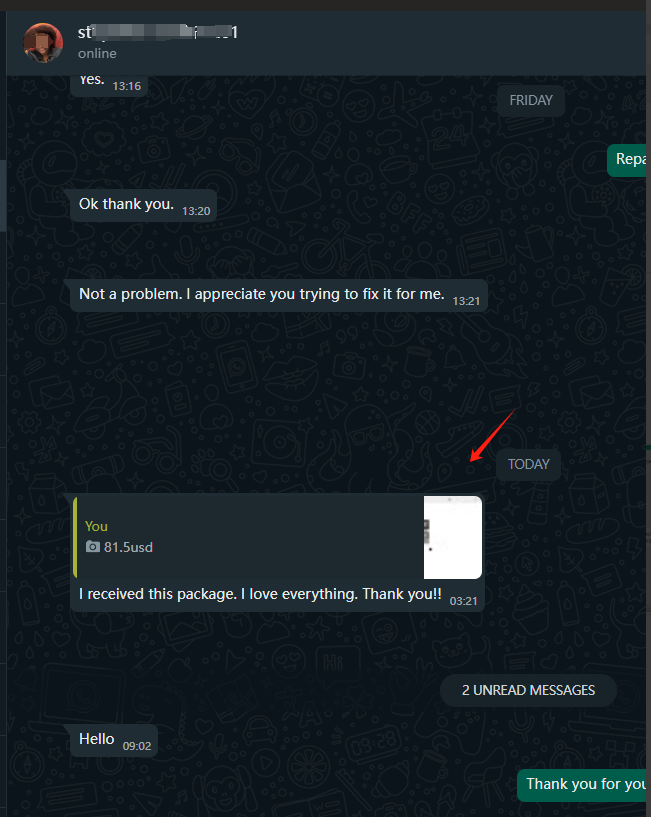The image size is (651, 817).
Task: Click the 13:21 message timestamp
Action: (x=466, y=301)
